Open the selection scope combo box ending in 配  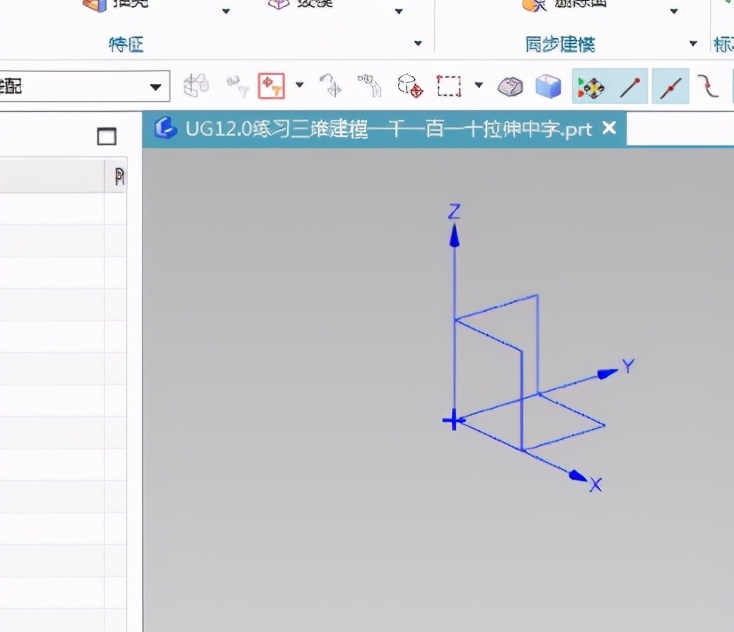pyautogui.click(x=84, y=87)
